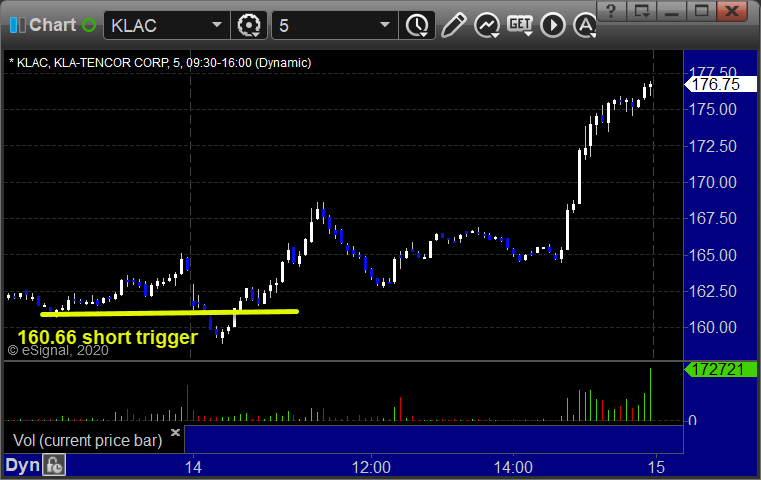This screenshot has height=480, width=761.
Task: Click the blue Chart window icon
Action: tap(17, 25)
